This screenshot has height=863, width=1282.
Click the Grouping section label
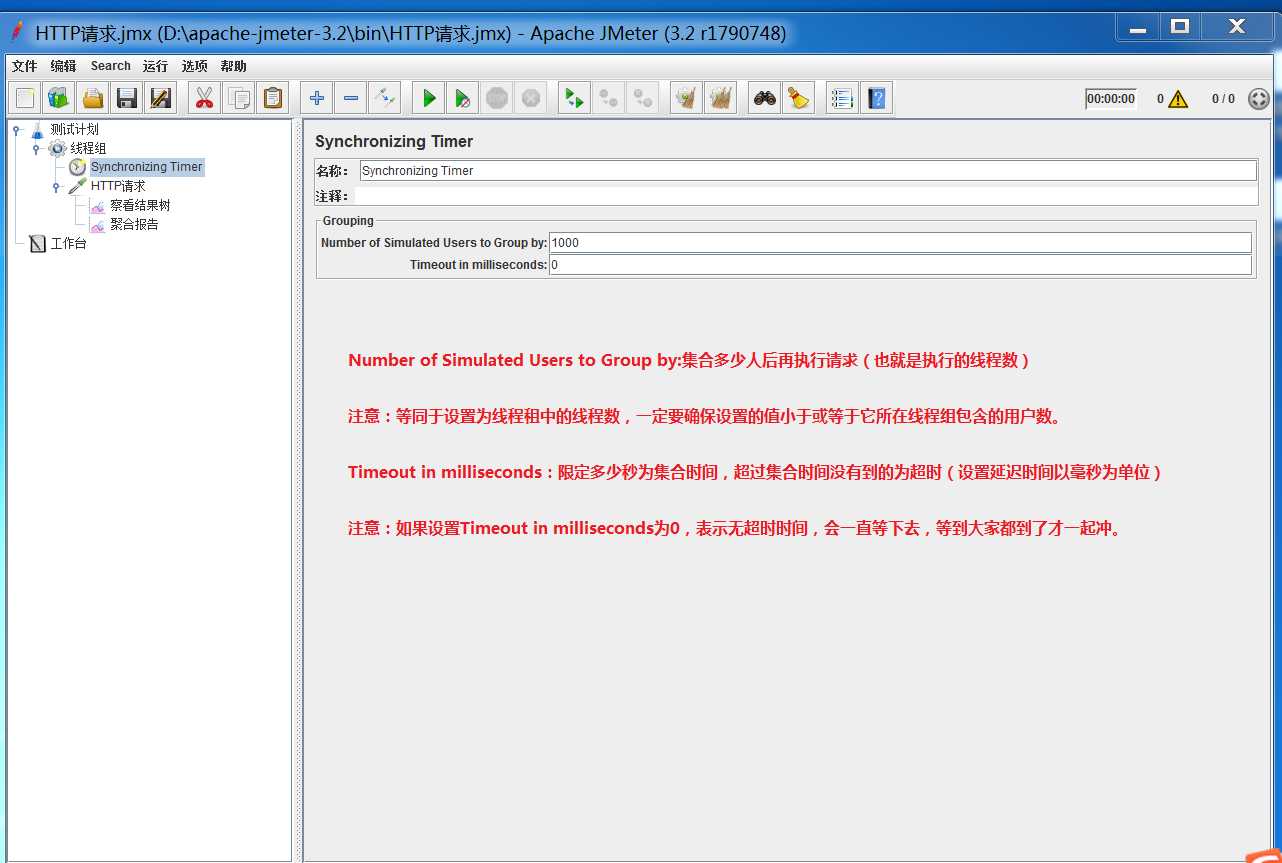(348, 221)
